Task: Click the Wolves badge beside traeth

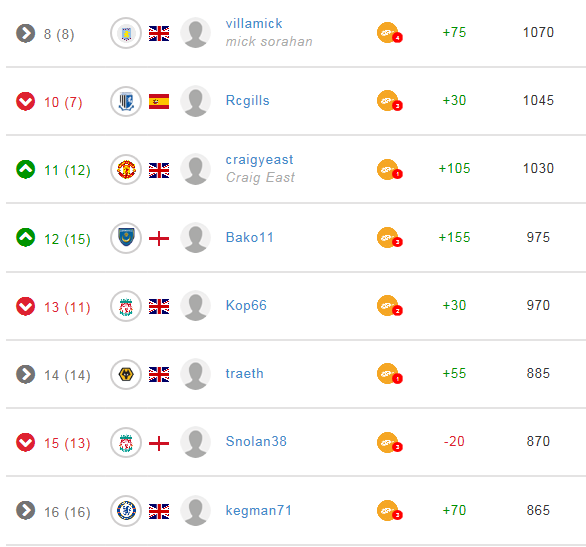Action: pyautogui.click(x=126, y=374)
